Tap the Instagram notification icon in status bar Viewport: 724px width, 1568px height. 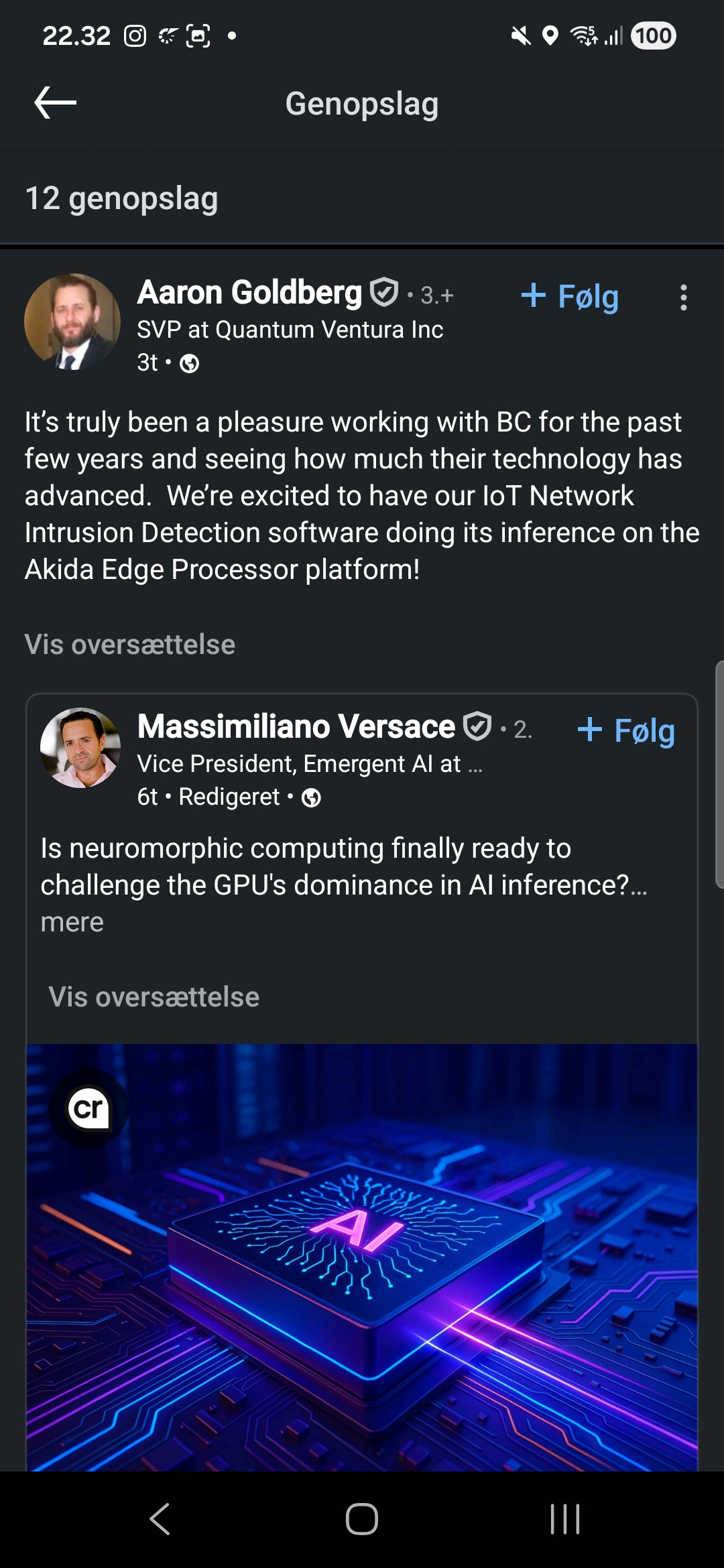[135, 36]
